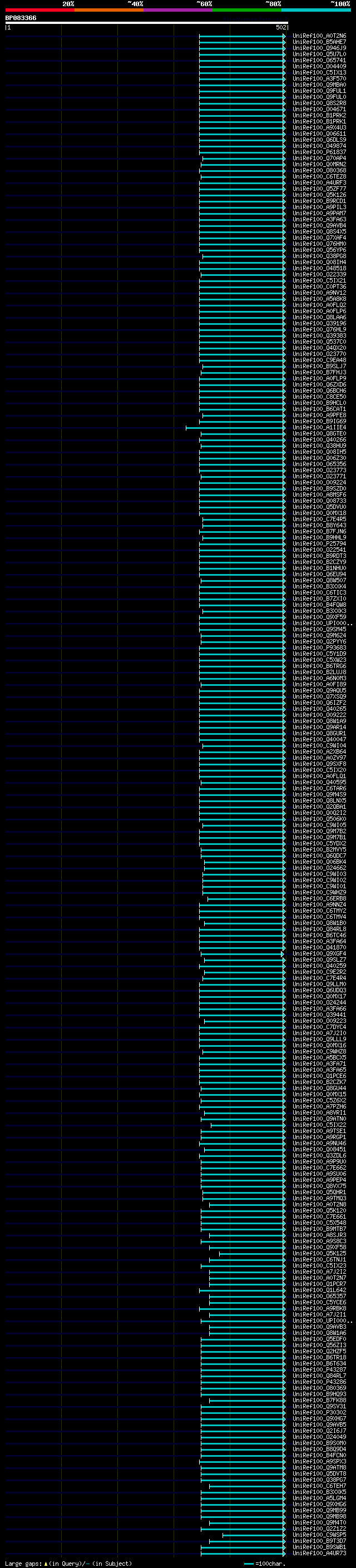Select the UniRef100_Q9AVB4 label
The image size is (356, 1568).
(x=319, y=225)
